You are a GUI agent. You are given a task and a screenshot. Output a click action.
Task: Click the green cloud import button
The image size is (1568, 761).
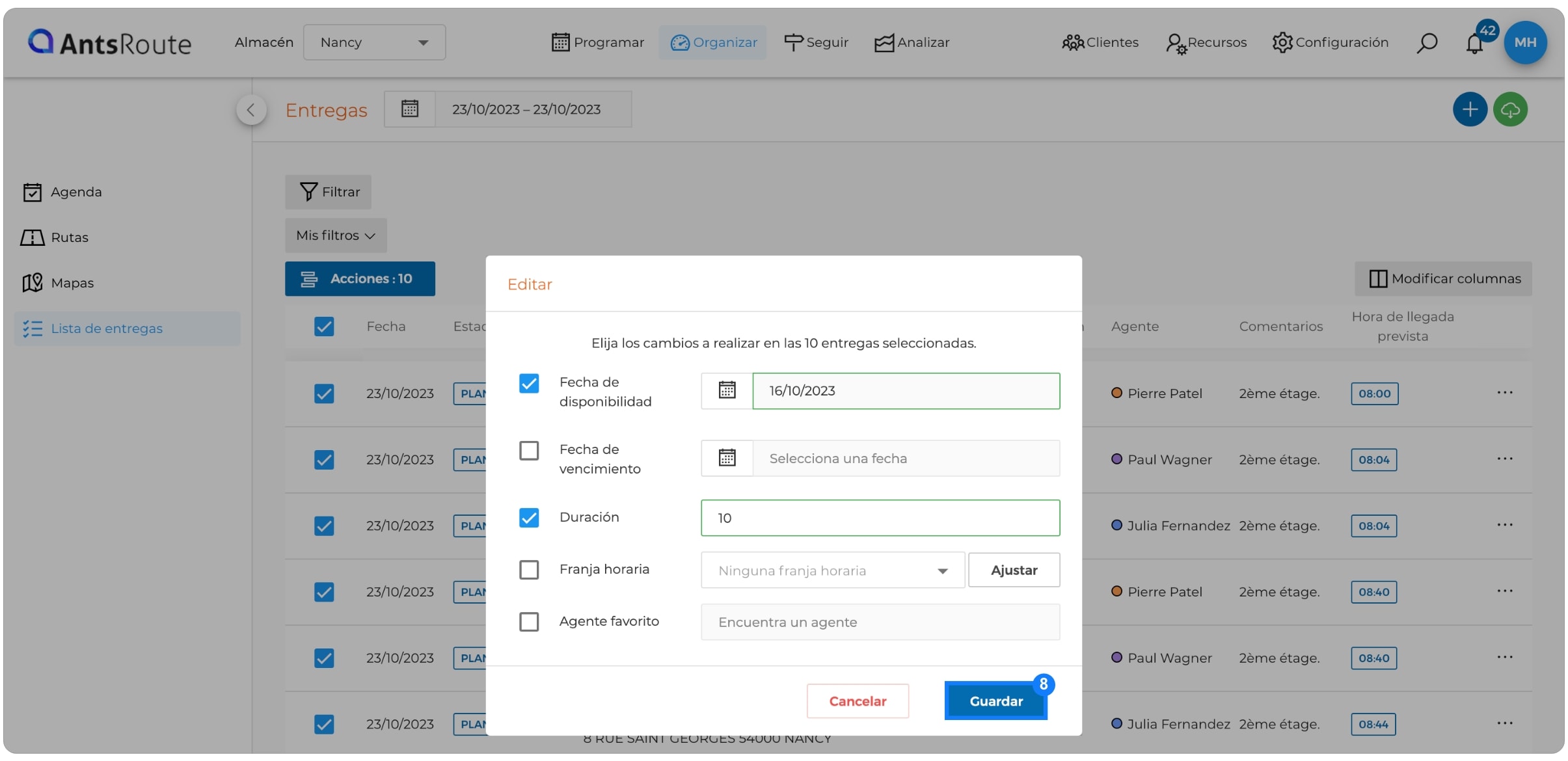(1510, 109)
